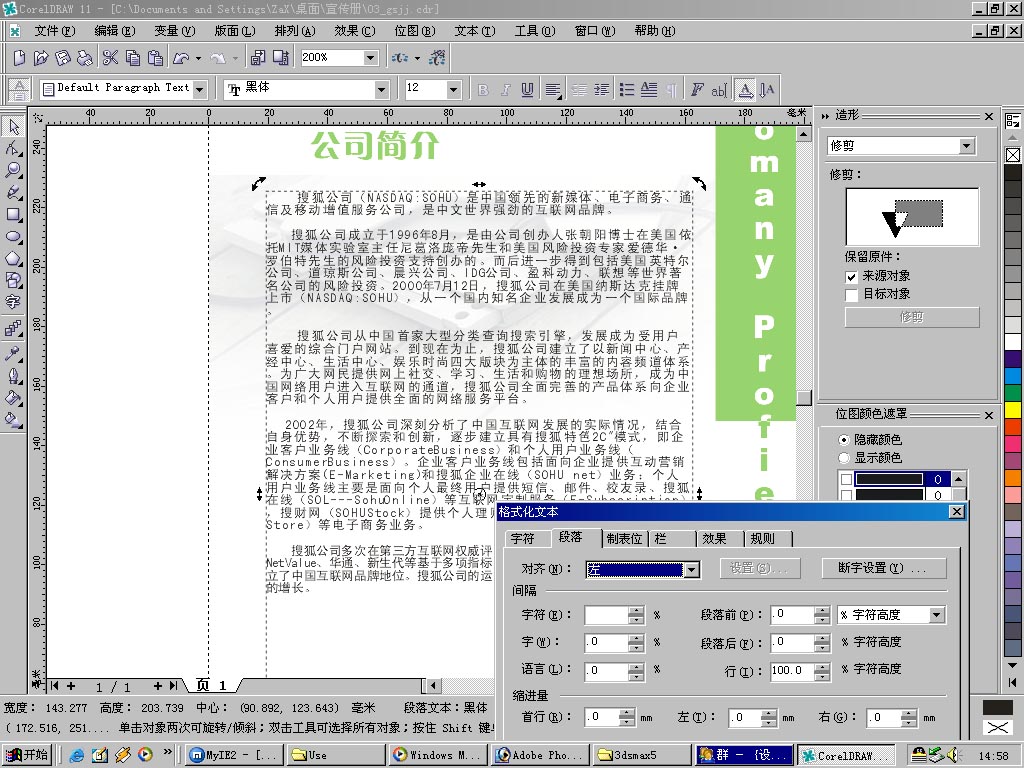The image size is (1024, 768).
Task: Open a file with the Open icon
Action: (40, 58)
